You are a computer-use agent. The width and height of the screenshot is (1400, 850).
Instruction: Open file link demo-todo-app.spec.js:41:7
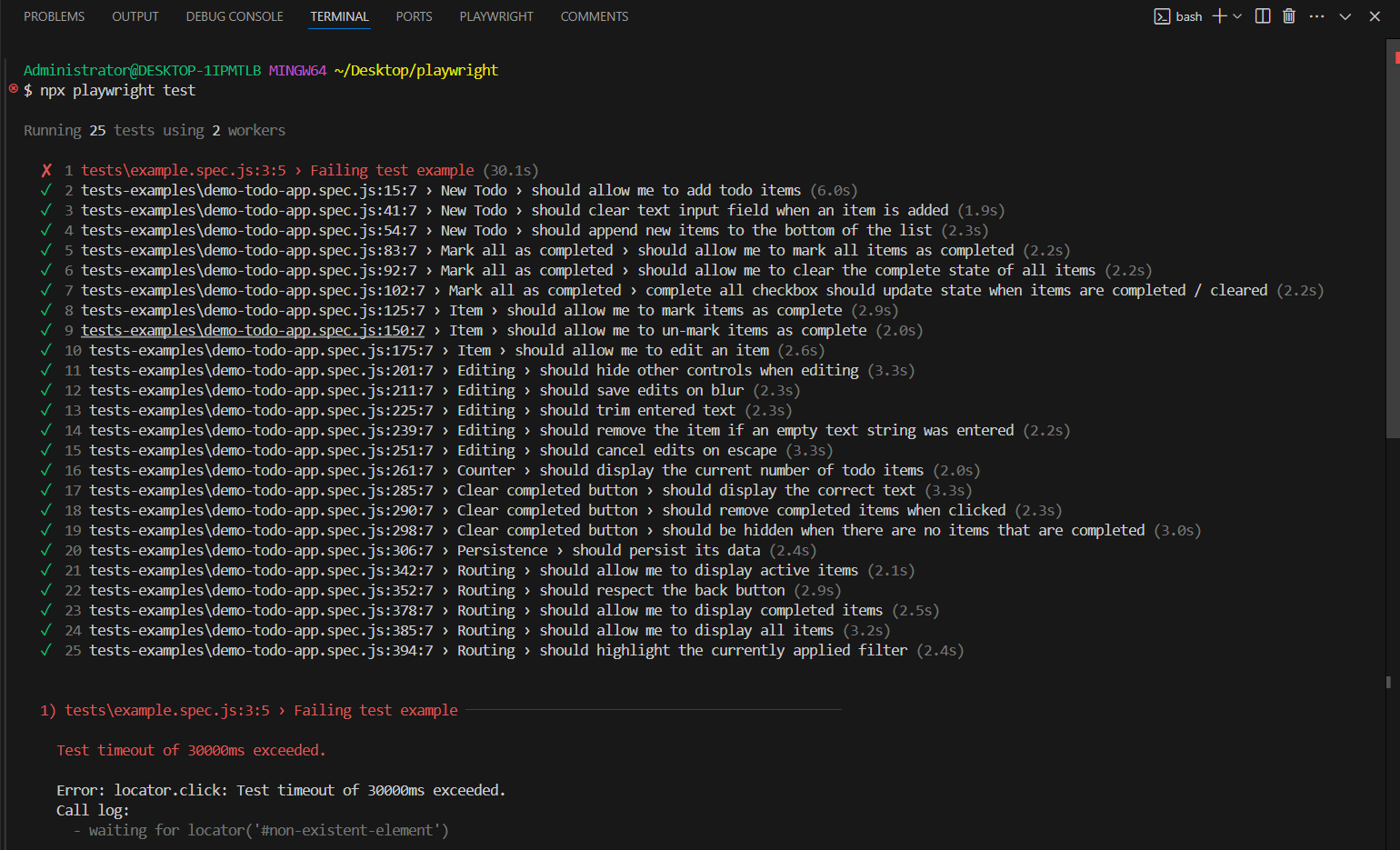click(x=249, y=210)
